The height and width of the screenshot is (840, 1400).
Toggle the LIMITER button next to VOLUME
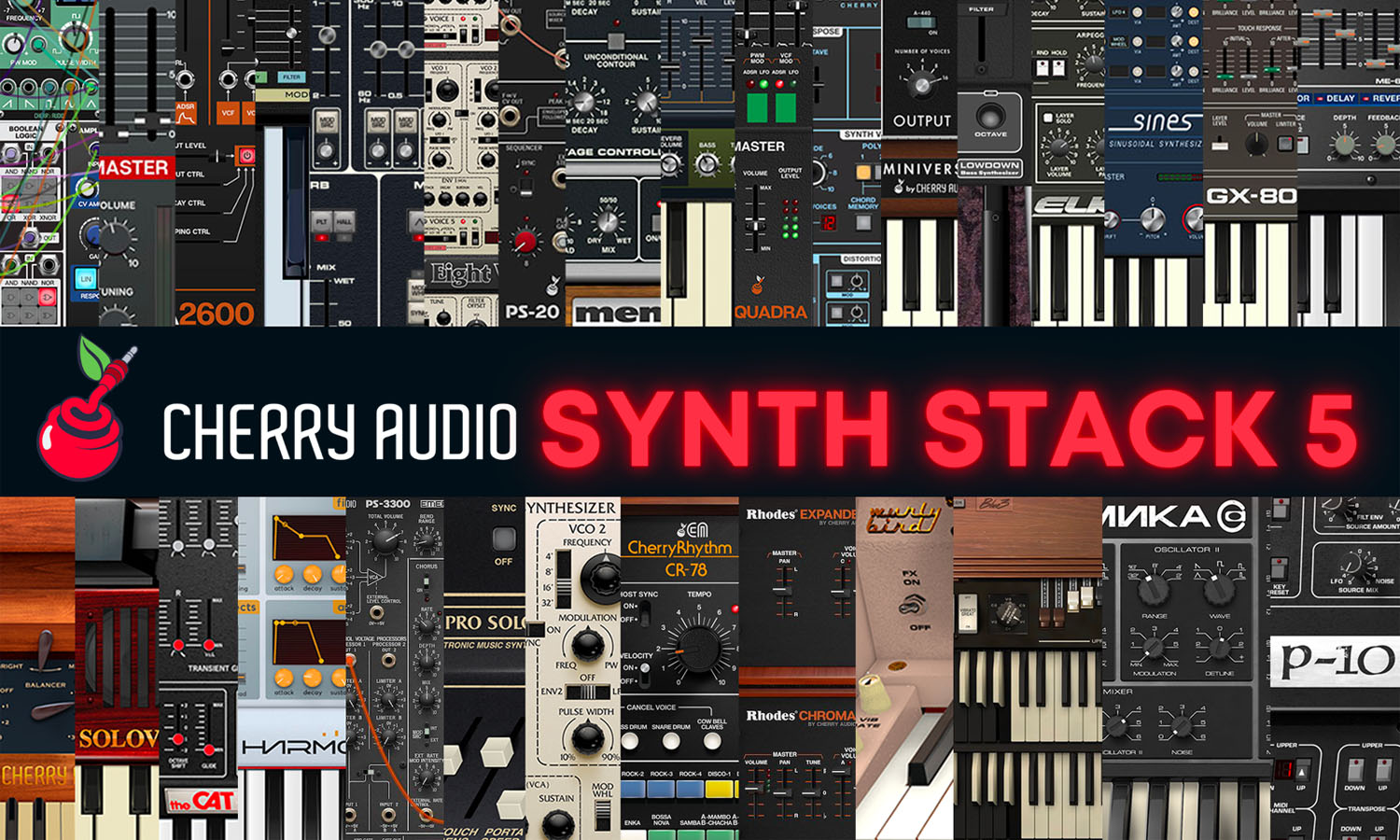click(1285, 144)
